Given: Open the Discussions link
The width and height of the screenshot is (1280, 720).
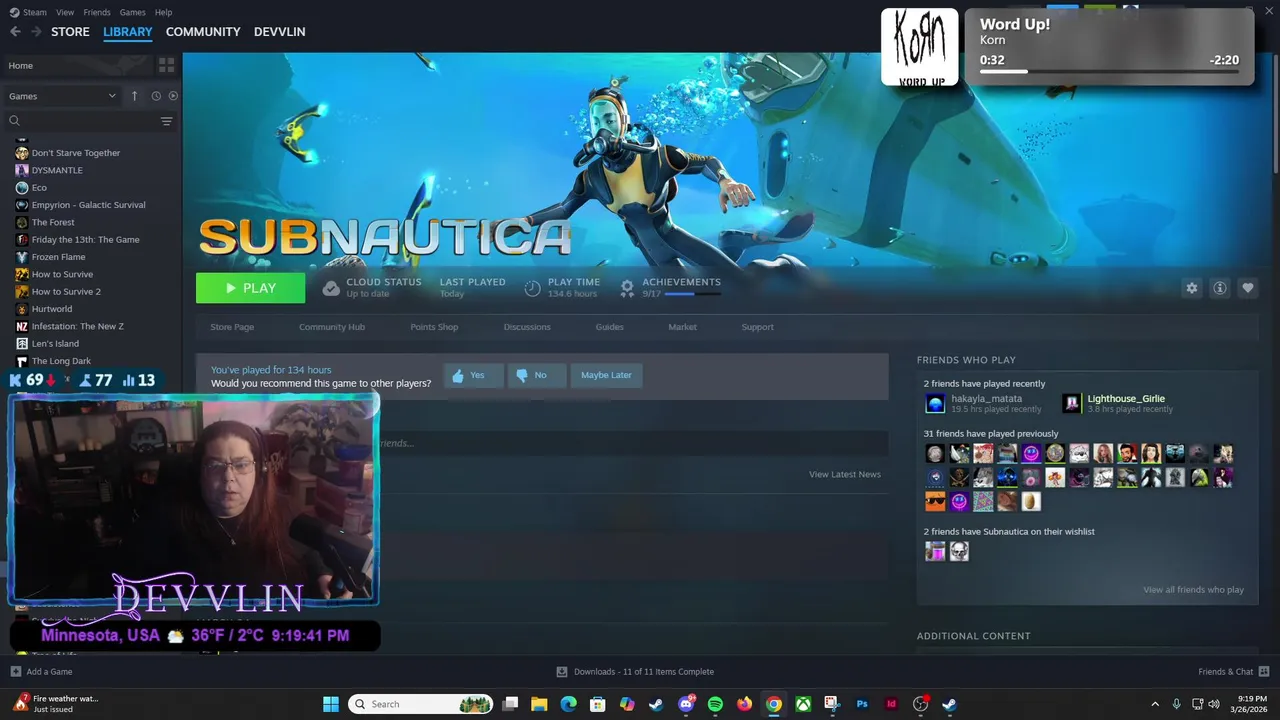Looking at the screenshot, I should point(527,327).
